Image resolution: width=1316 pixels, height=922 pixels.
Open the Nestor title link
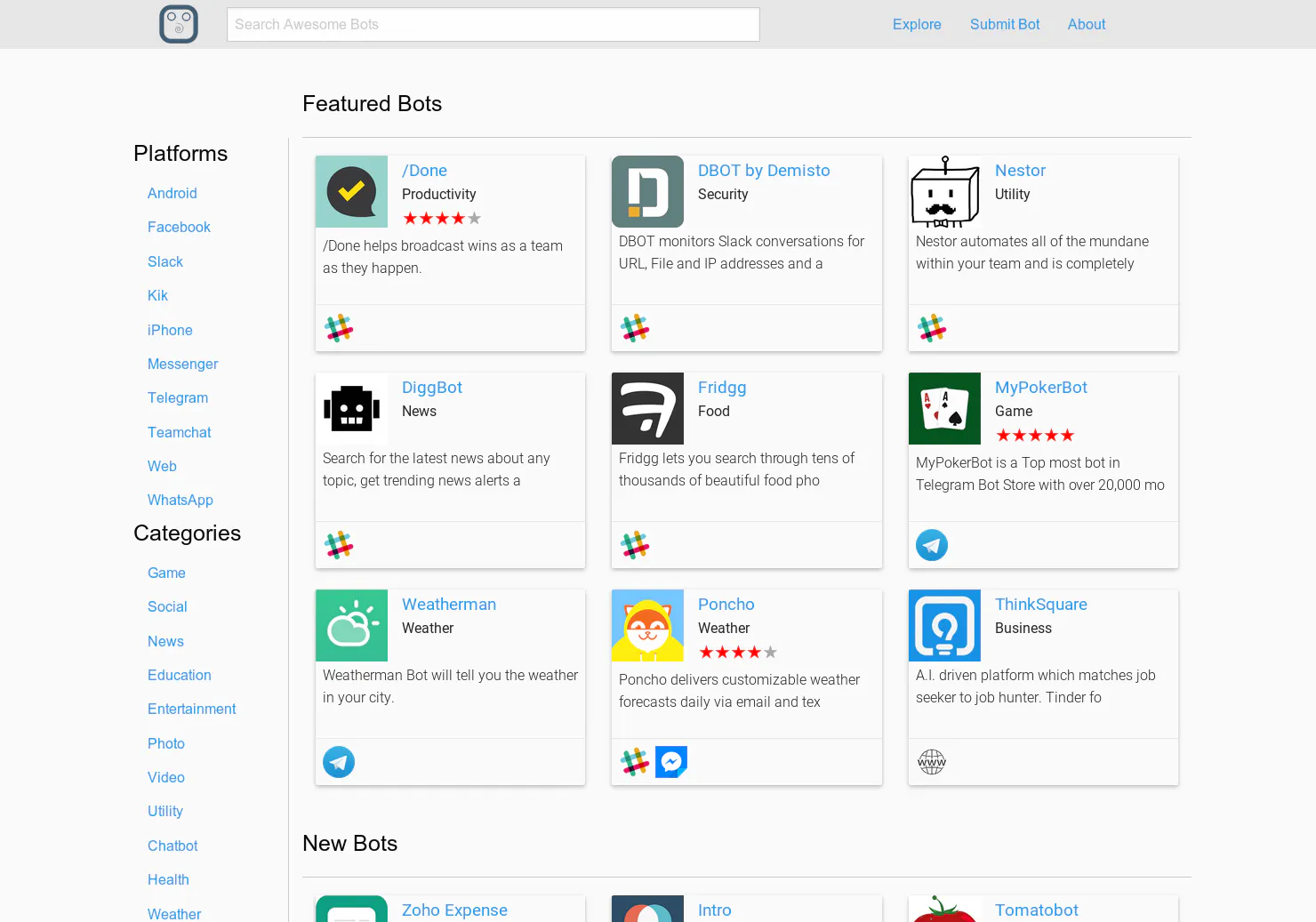[1020, 170]
